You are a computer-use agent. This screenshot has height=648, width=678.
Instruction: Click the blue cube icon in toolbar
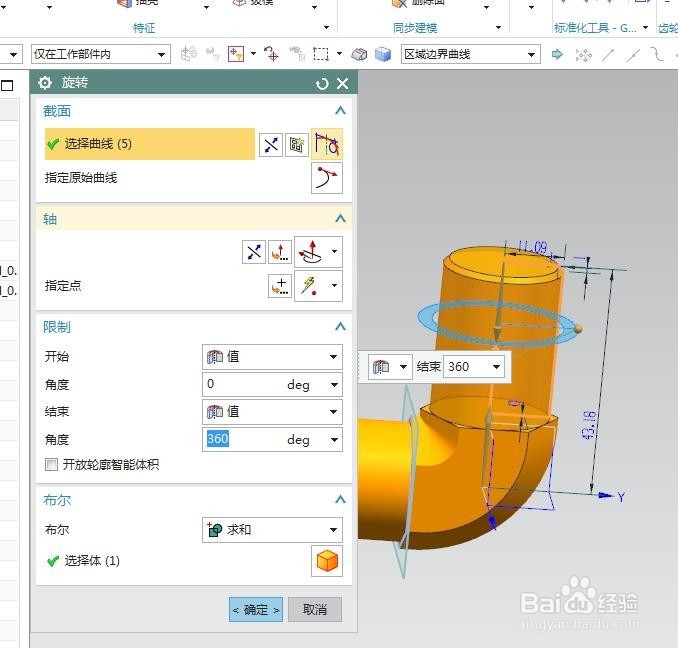383,54
